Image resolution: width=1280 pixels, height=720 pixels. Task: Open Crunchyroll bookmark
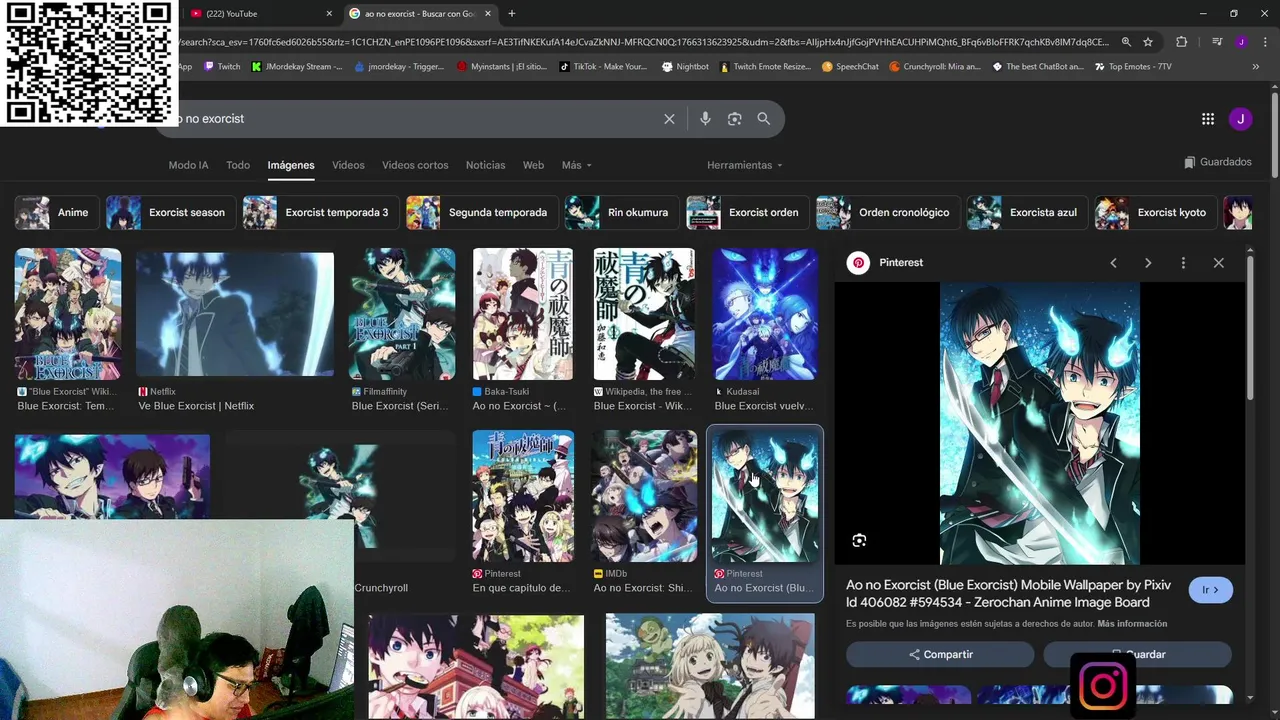[934, 67]
